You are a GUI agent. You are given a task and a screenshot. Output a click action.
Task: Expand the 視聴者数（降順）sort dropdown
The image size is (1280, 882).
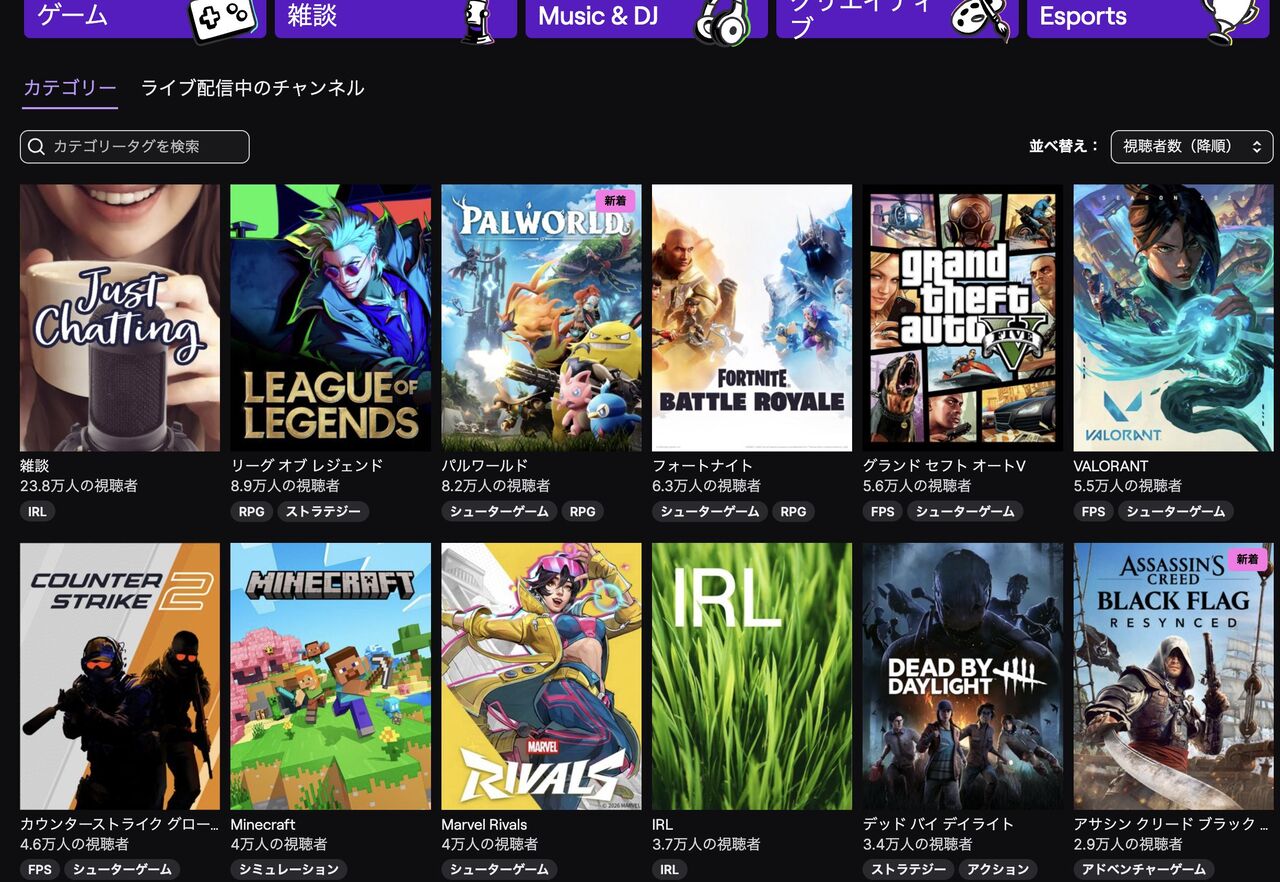[1192, 146]
